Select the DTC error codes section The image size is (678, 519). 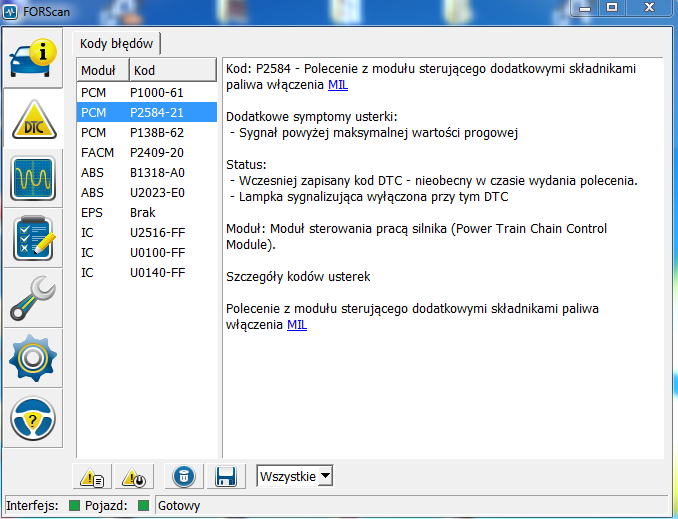click(x=33, y=119)
